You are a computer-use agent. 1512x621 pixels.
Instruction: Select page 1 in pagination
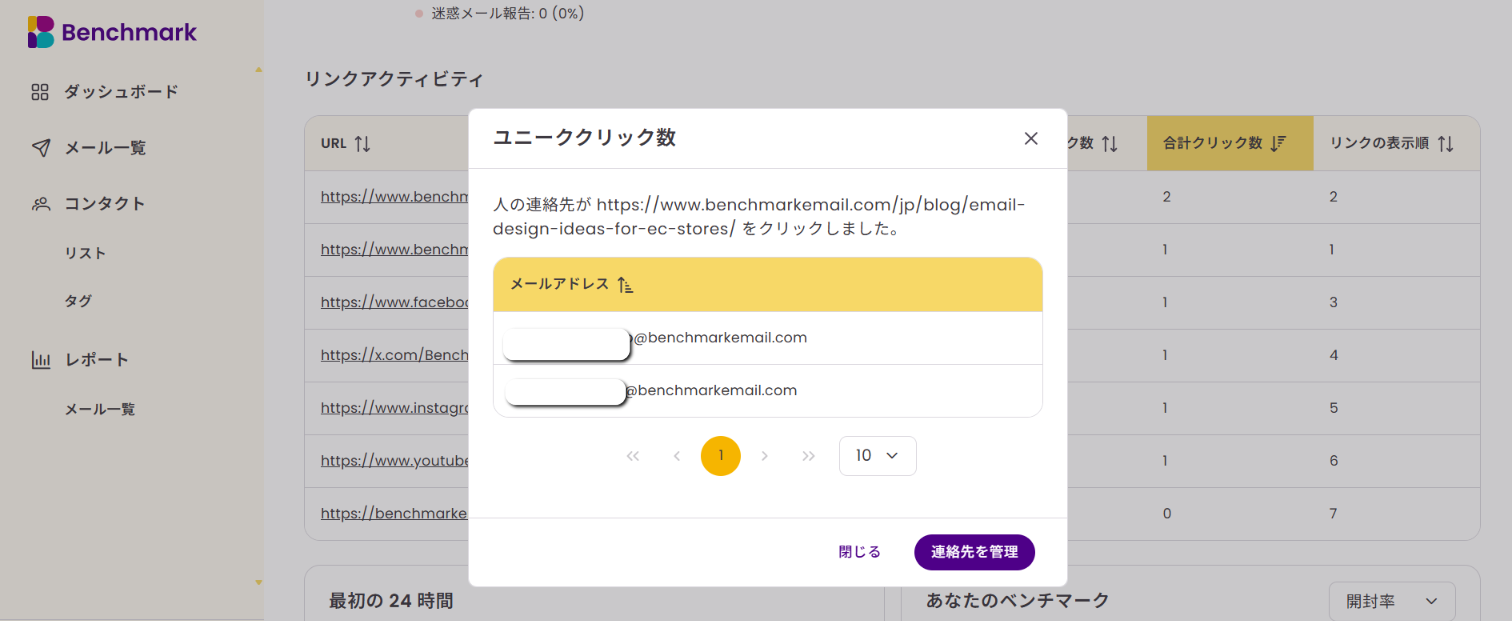(x=721, y=456)
